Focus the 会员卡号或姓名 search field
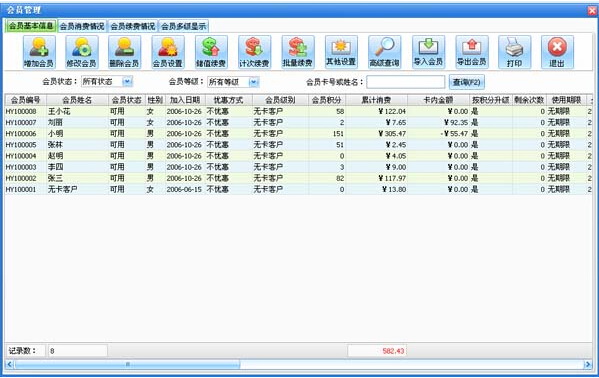Image resolution: width=599 pixels, height=378 pixels. tap(406, 82)
